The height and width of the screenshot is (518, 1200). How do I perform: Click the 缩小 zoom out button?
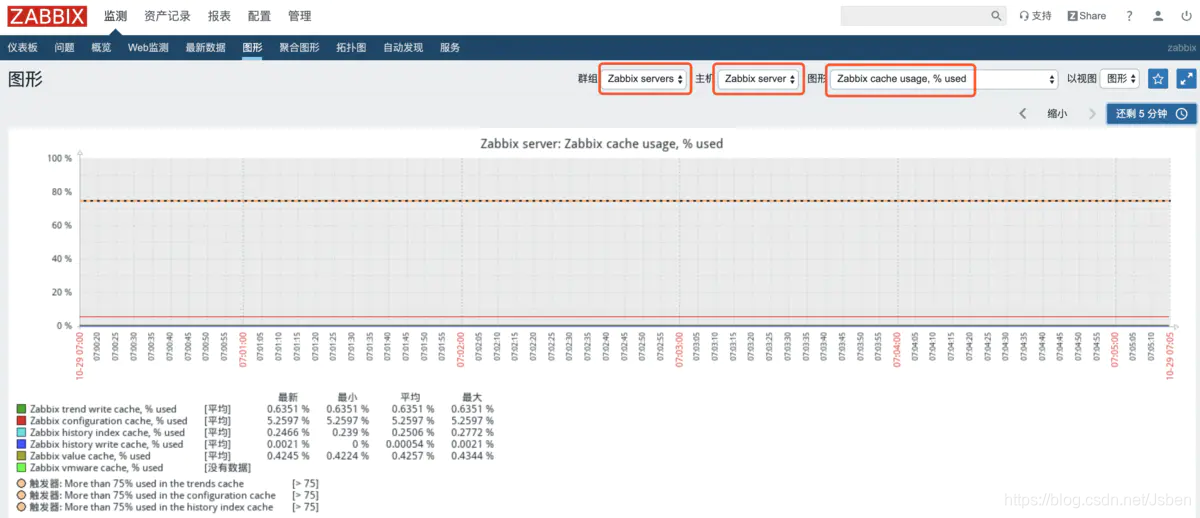pyautogui.click(x=1057, y=114)
